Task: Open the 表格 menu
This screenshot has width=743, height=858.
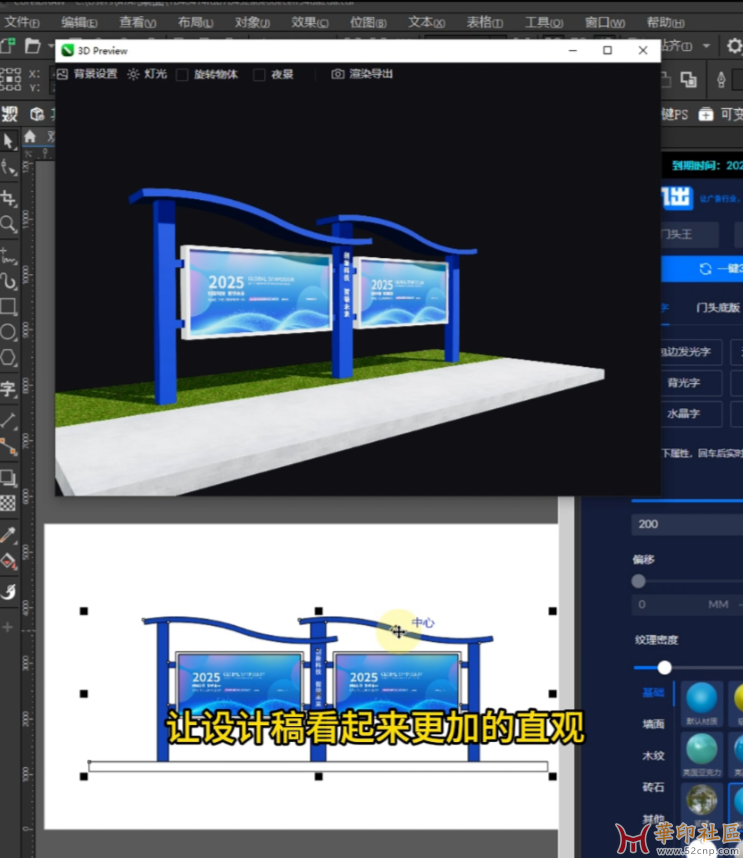Action: tap(485, 22)
